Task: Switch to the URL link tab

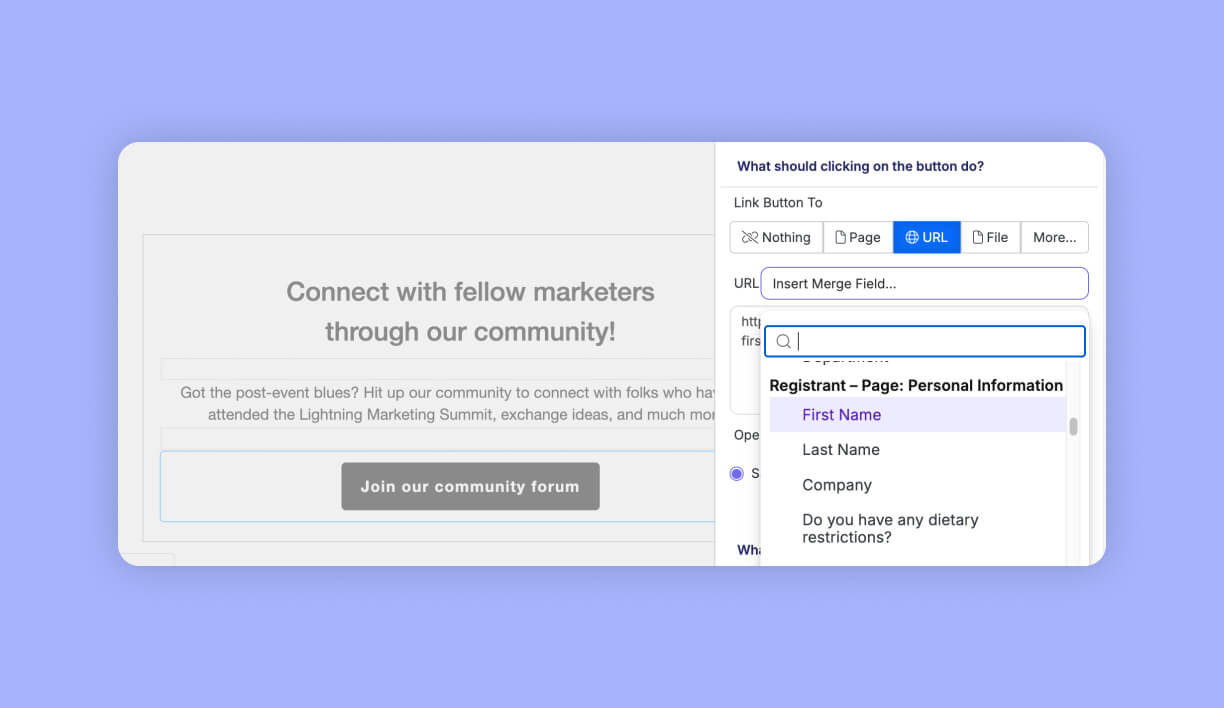Action: pyautogui.click(x=926, y=237)
